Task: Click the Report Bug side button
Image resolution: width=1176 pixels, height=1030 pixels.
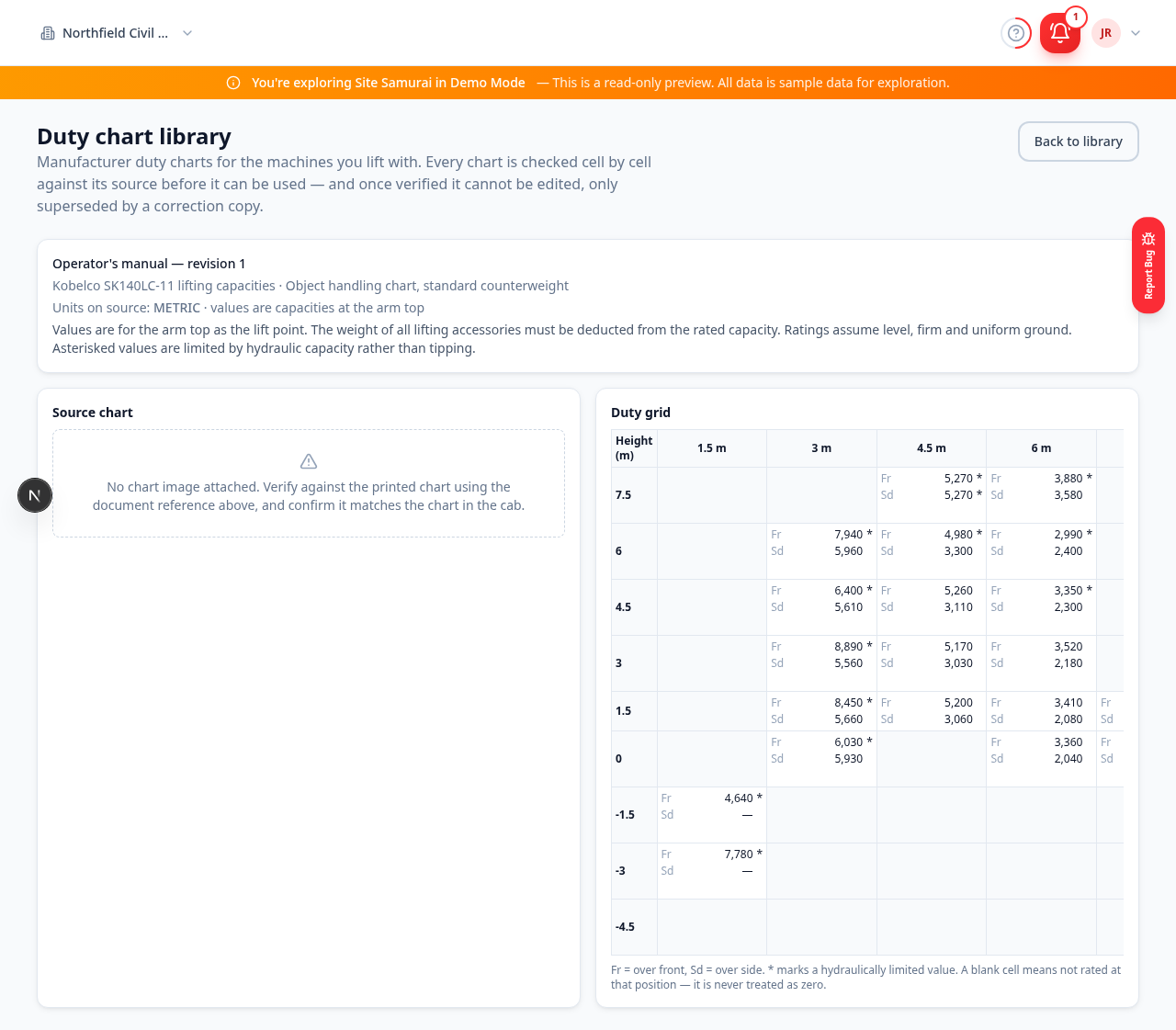Action: [1148, 266]
